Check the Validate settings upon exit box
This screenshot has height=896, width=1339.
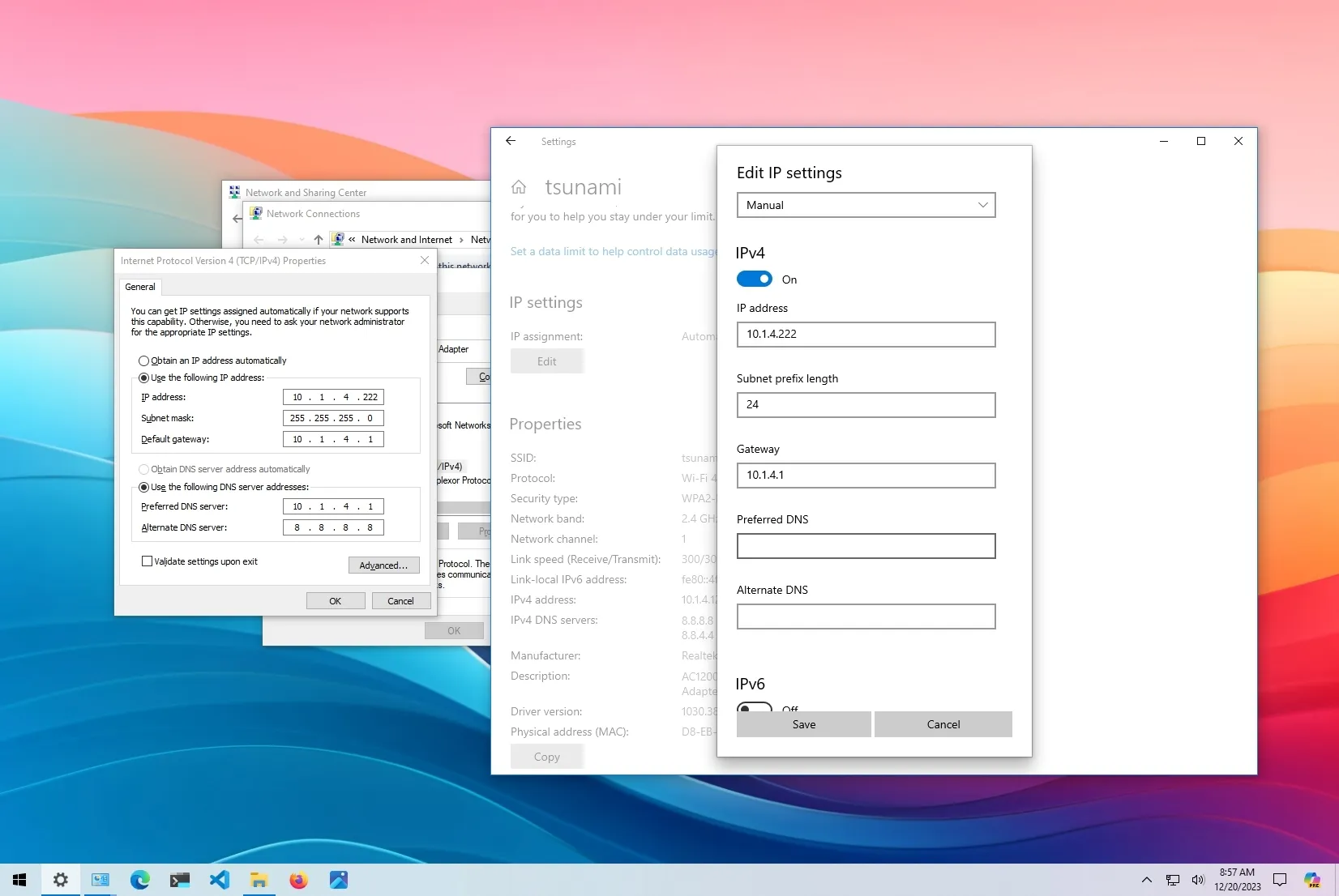click(147, 561)
